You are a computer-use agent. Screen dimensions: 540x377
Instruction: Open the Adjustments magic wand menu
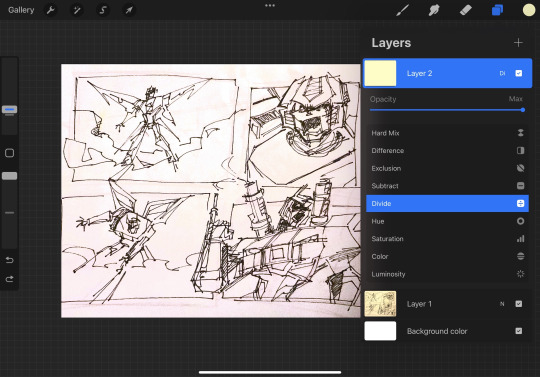tap(76, 10)
